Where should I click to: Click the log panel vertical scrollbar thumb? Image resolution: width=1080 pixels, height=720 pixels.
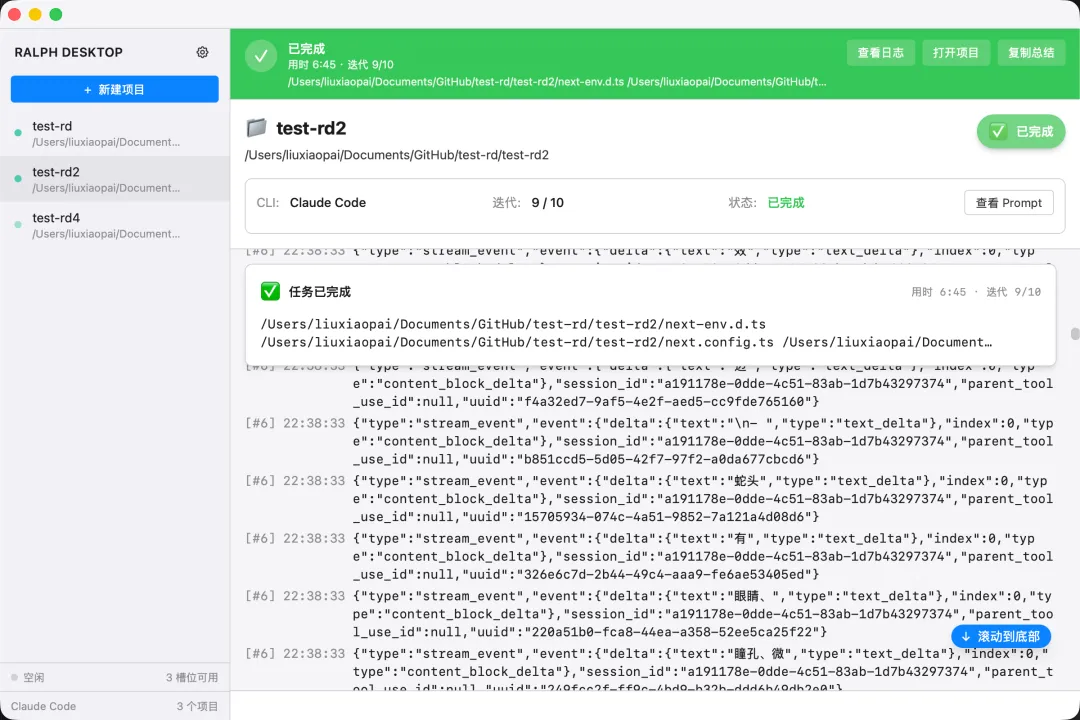coord(1075,334)
